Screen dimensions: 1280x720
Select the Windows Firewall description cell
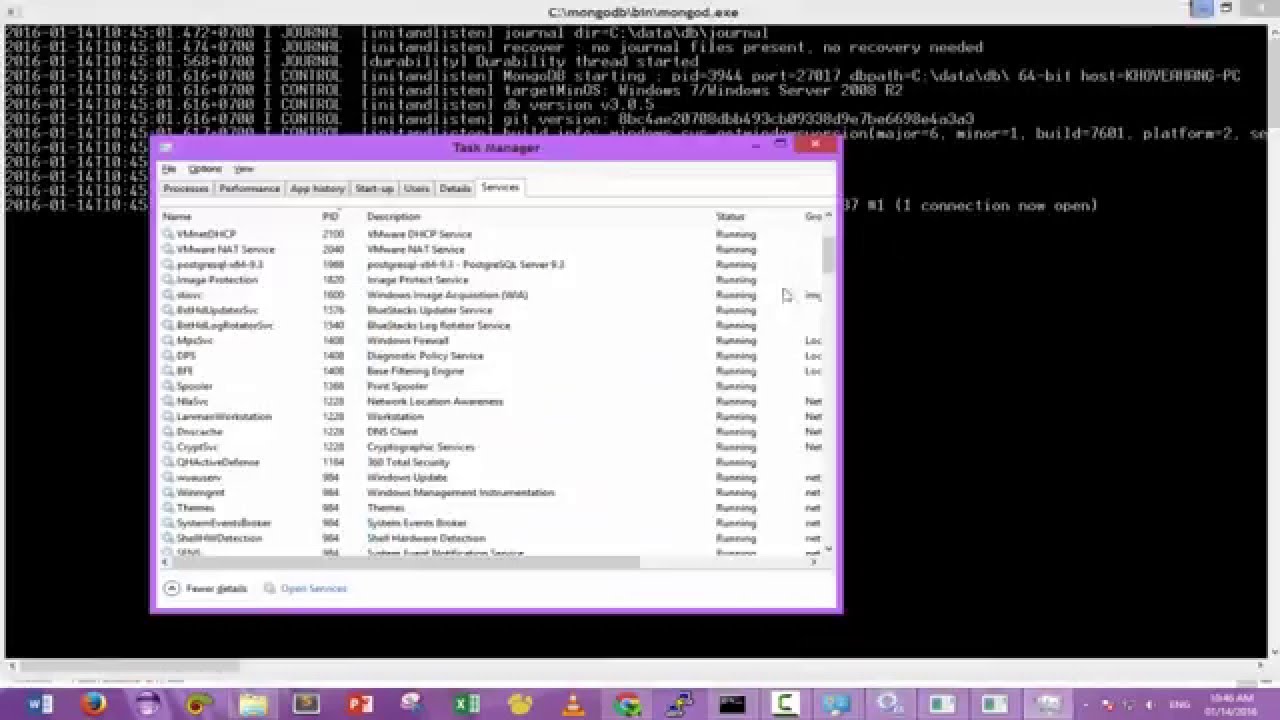tap(408, 341)
